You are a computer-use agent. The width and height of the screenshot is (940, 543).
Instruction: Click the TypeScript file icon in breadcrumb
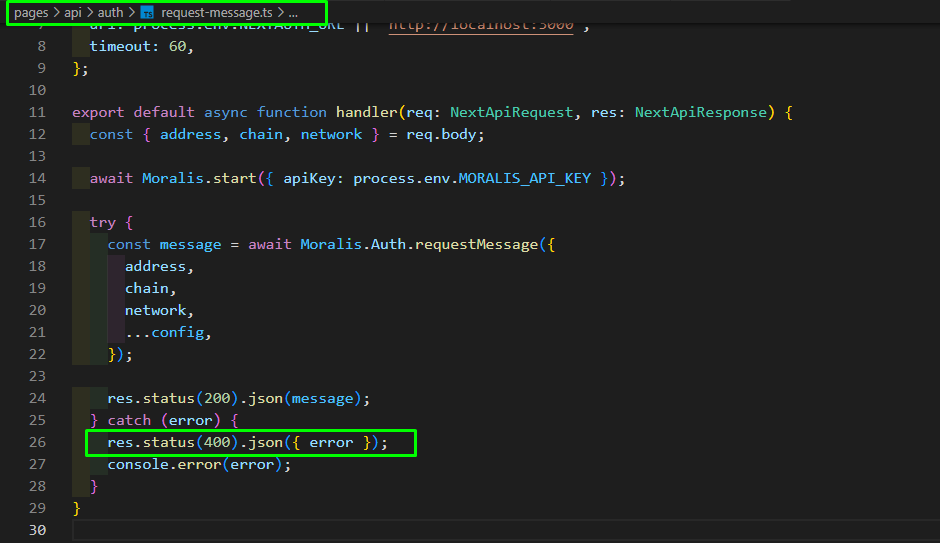(x=147, y=13)
